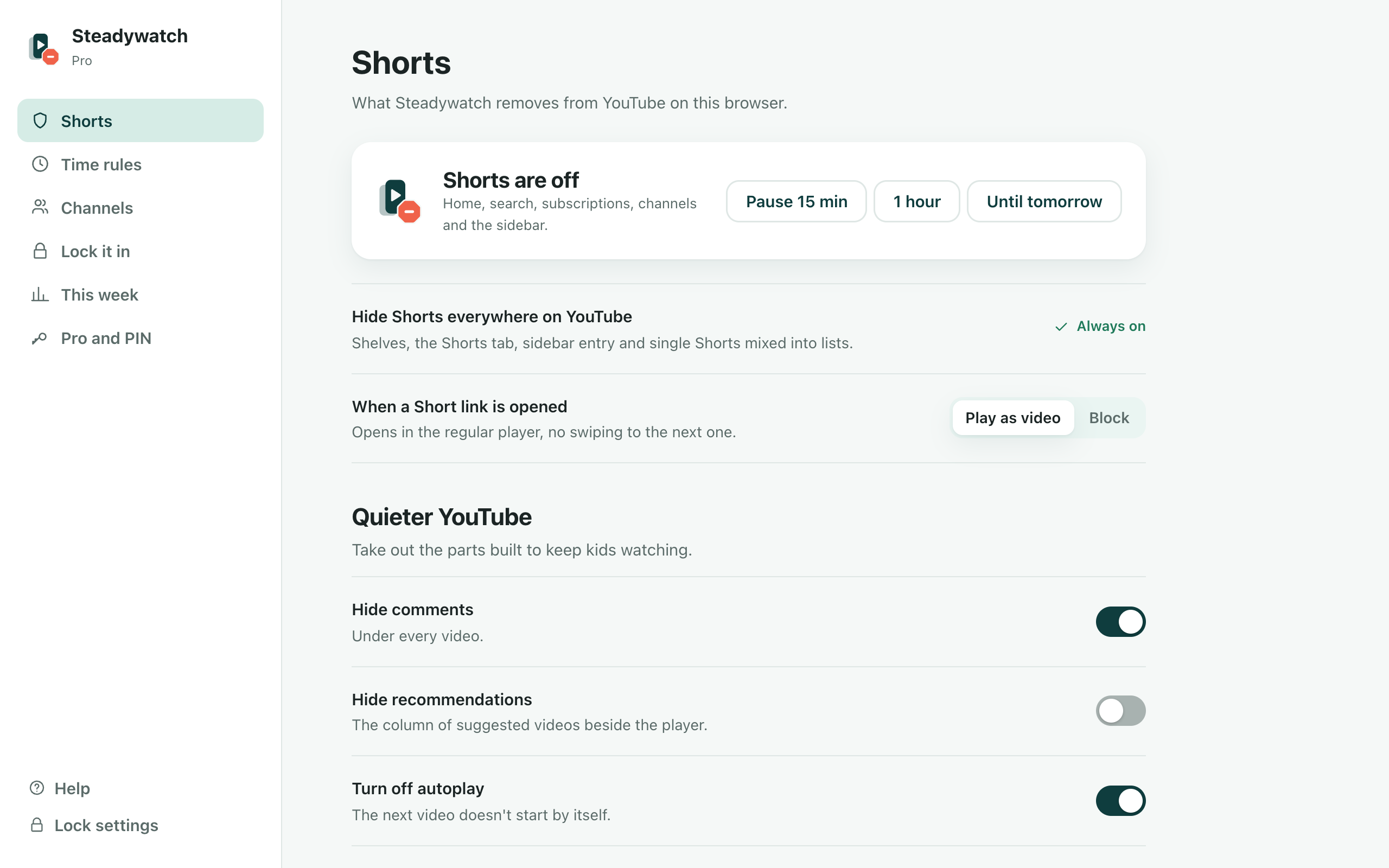Click the Always on checkmark icon

pos(1061,327)
